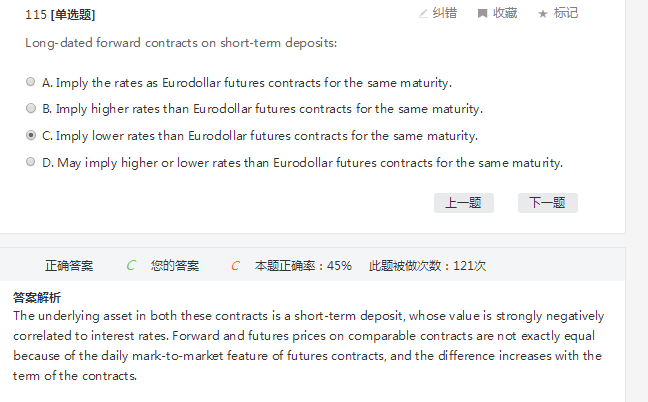Screen dimensions: 648x402
Task: Select the selected option C radio button
Action: 31,135
